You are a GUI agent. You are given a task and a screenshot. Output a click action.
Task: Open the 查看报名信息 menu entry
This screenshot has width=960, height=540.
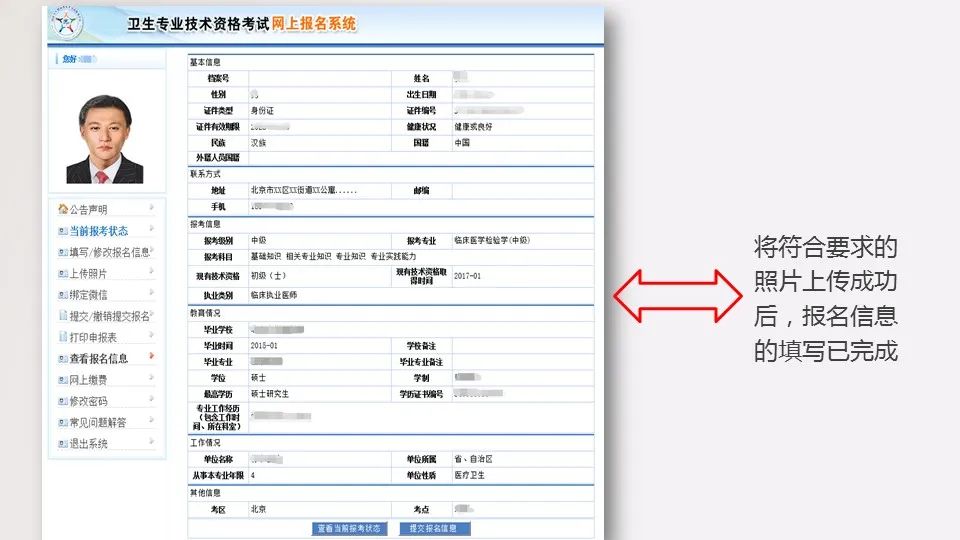(x=98, y=359)
